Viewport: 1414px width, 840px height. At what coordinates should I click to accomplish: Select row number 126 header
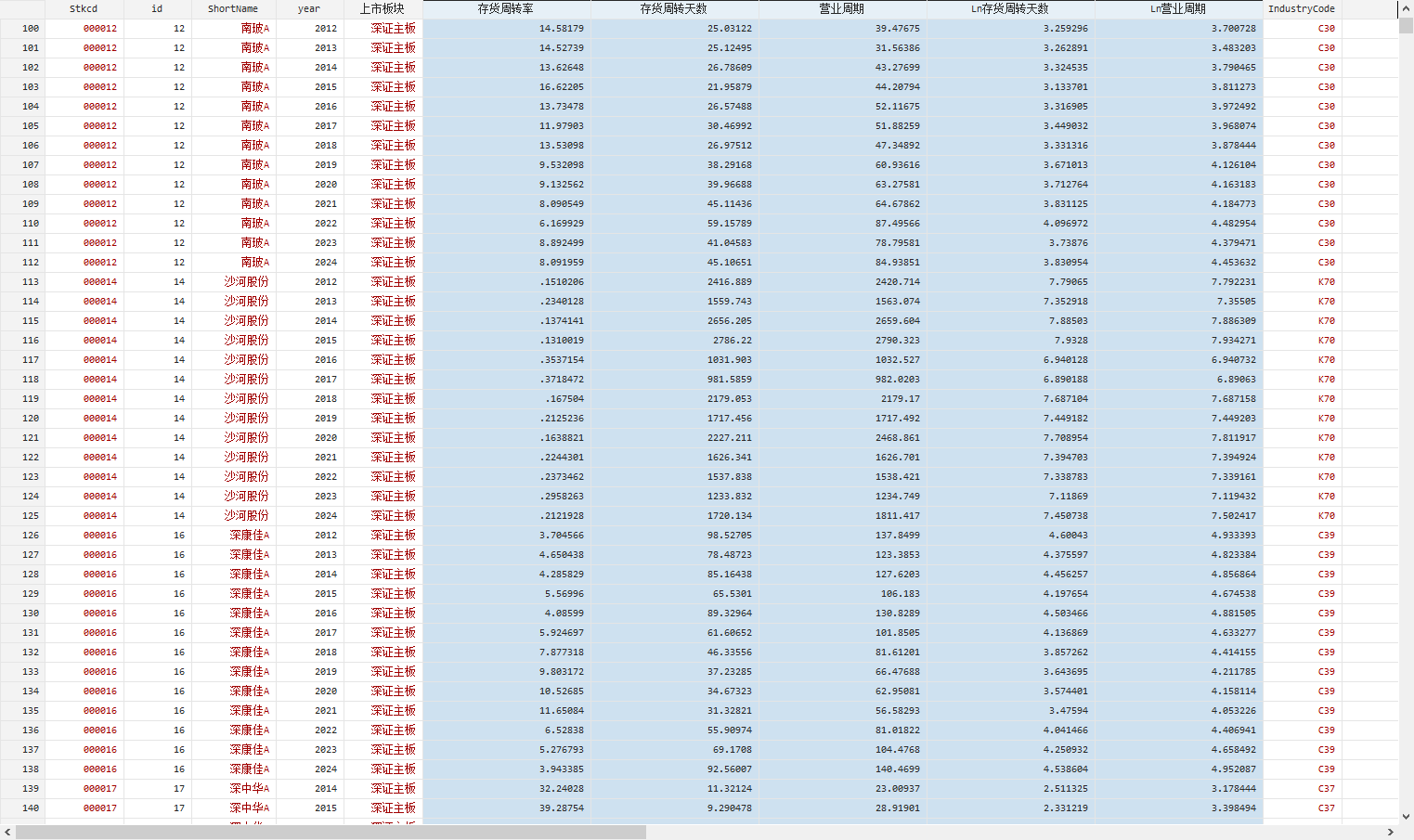(22, 535)
